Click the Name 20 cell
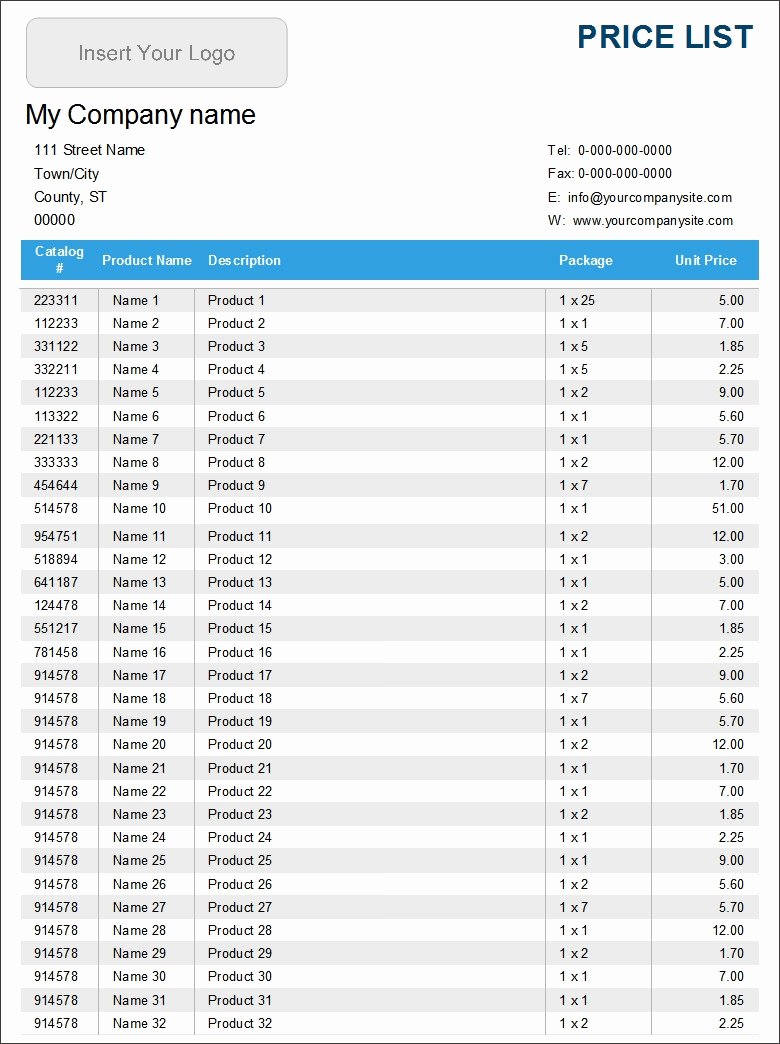This screenshot has height=1044, width=780. [139, 744]
